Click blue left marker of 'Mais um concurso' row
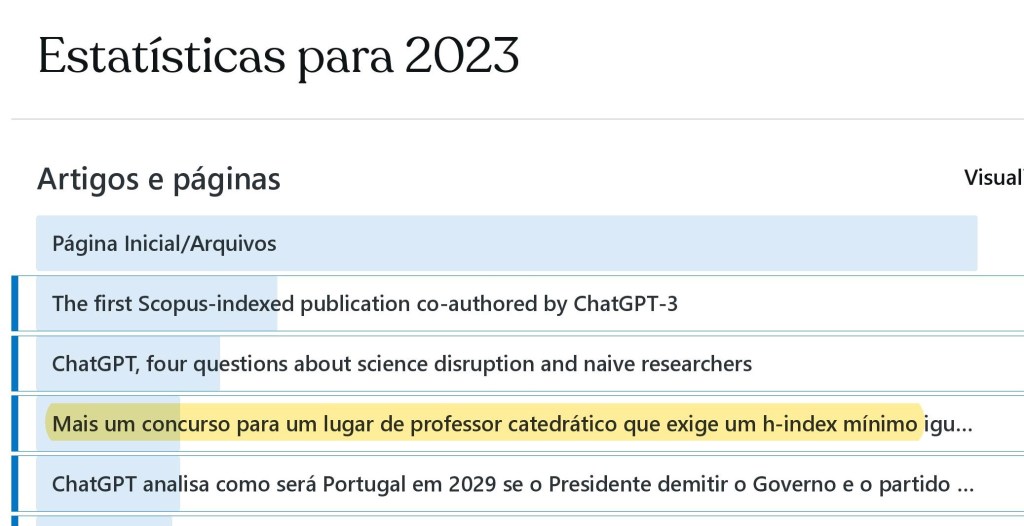This screenshot has width=1024, height=526. pos(15,424)
